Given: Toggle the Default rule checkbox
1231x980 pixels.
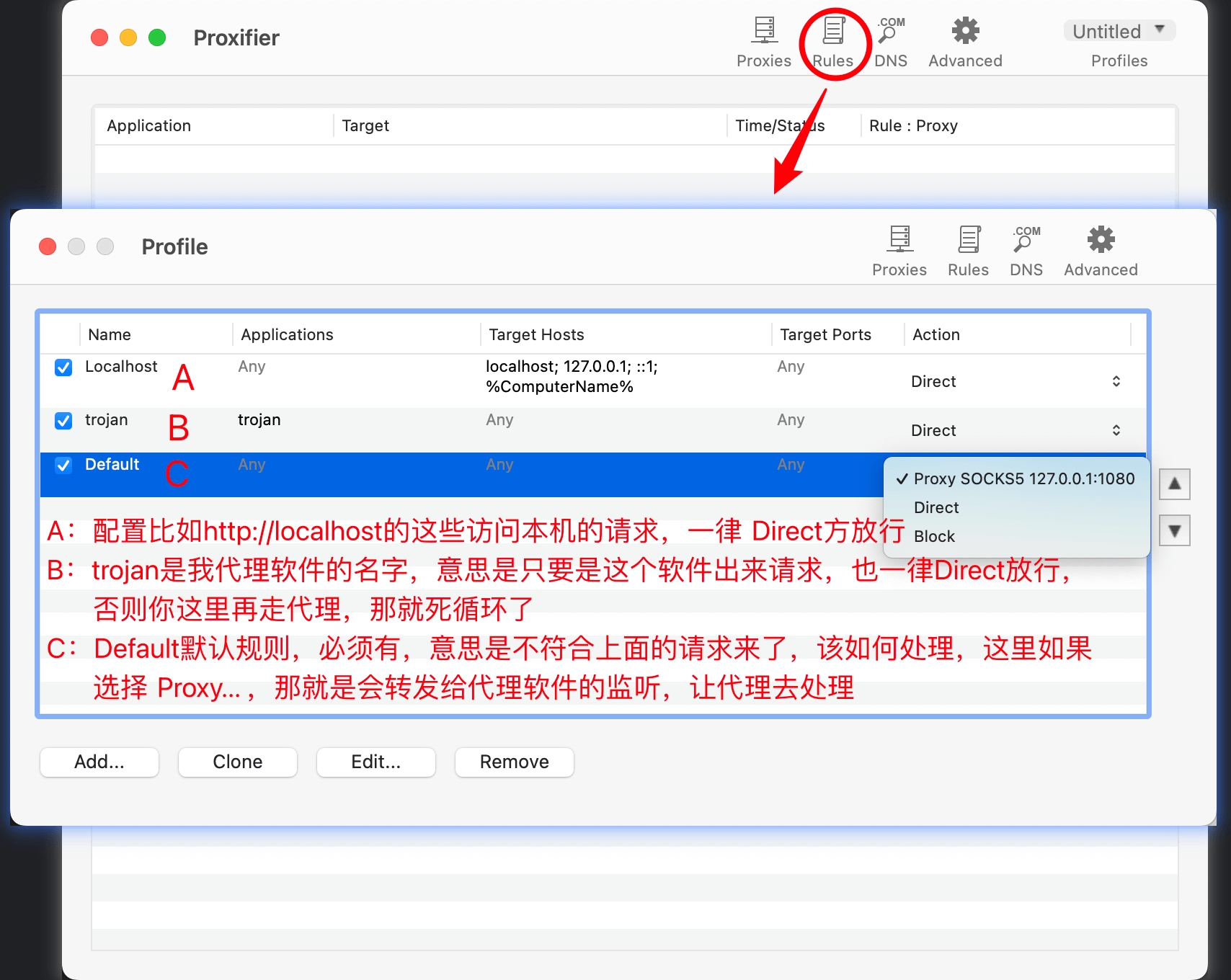Looking at the screenshot, I should [63, 465].
